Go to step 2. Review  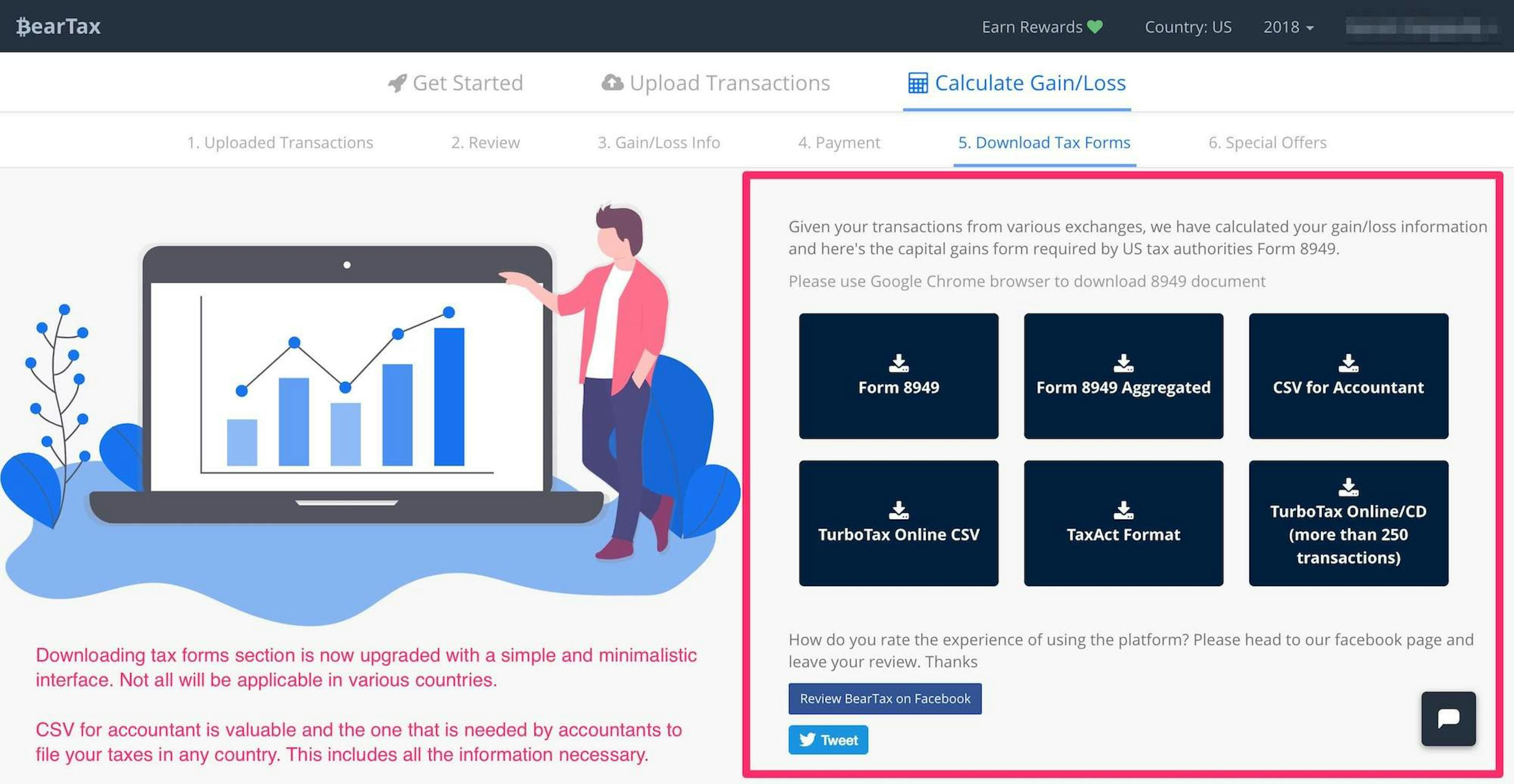[485, 142]
